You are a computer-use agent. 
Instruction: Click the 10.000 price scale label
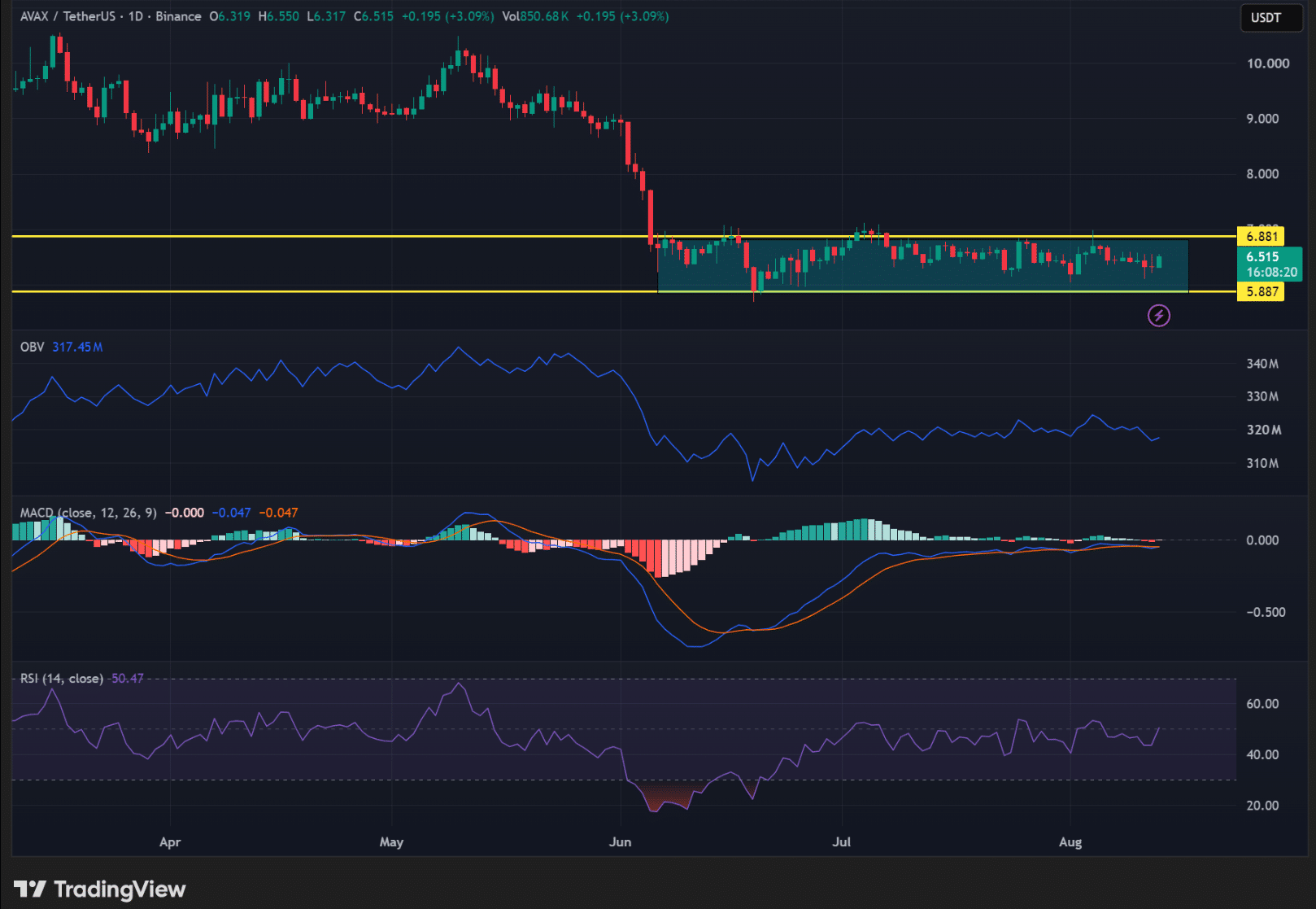pos(1267,63)
